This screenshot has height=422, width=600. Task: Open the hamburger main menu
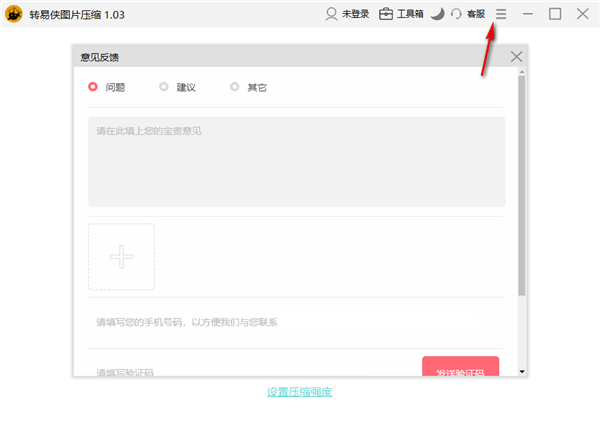[501, 14]
